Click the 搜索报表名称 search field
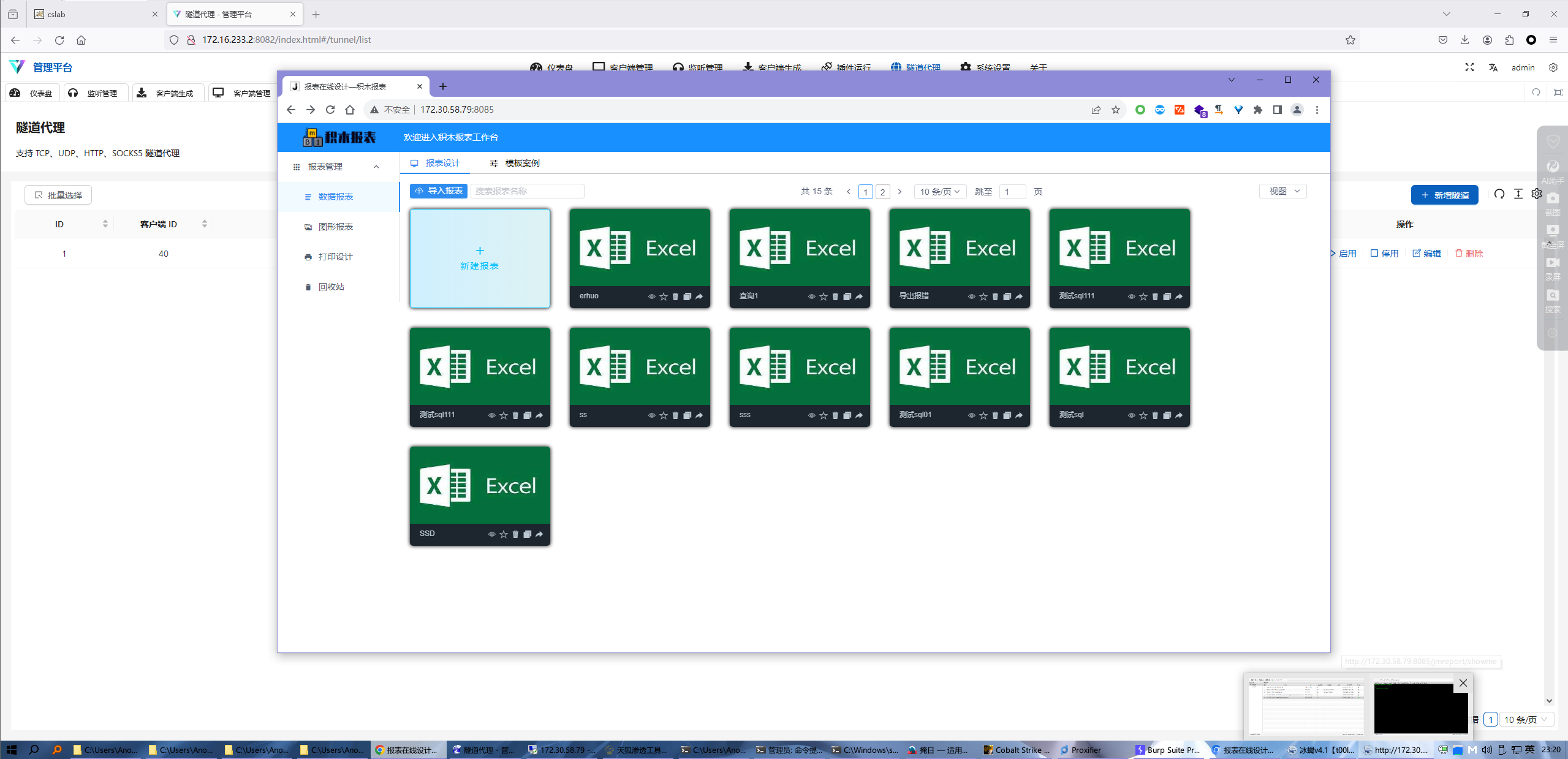 click(x=527, y=191)
